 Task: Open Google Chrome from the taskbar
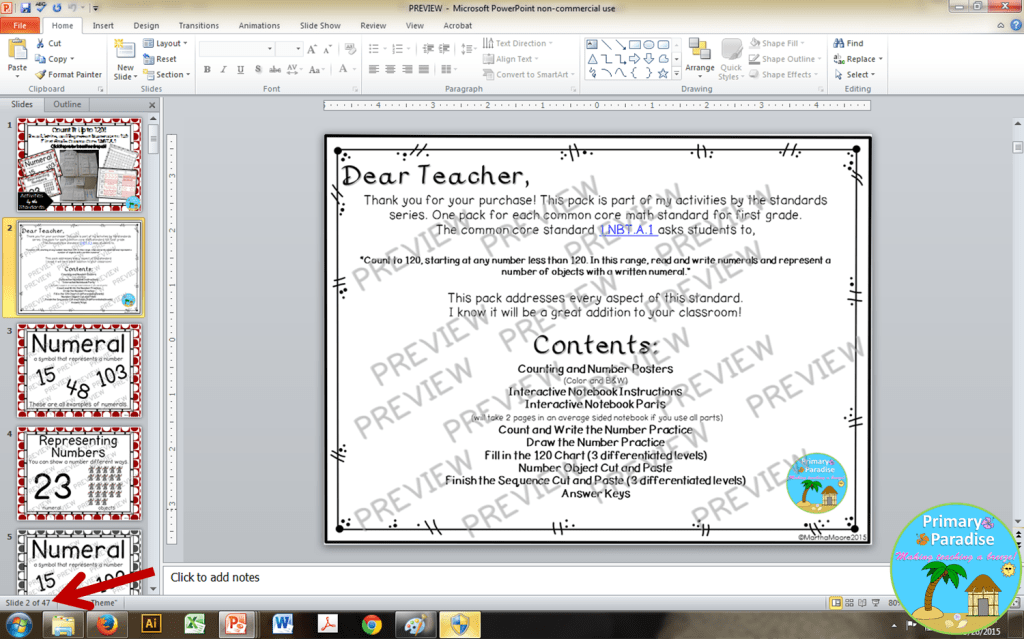[x=372, y=624]
